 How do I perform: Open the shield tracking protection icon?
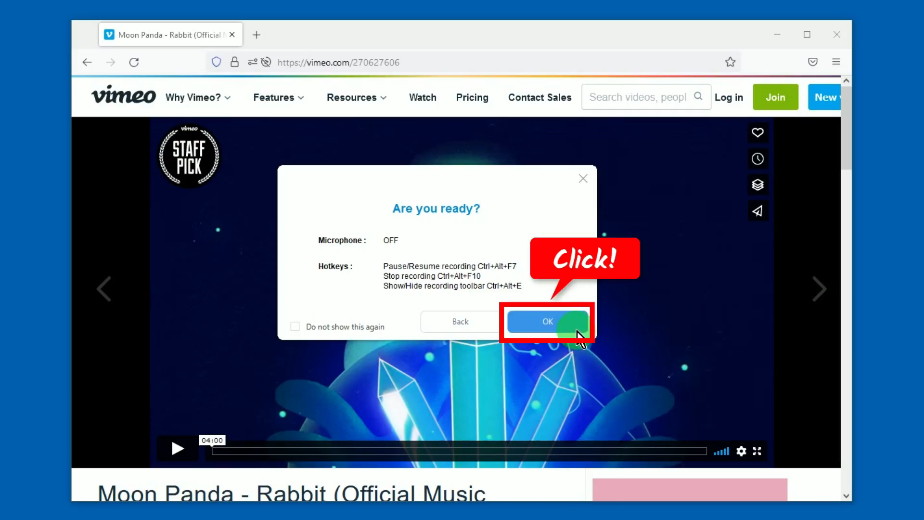pos(216,62)
